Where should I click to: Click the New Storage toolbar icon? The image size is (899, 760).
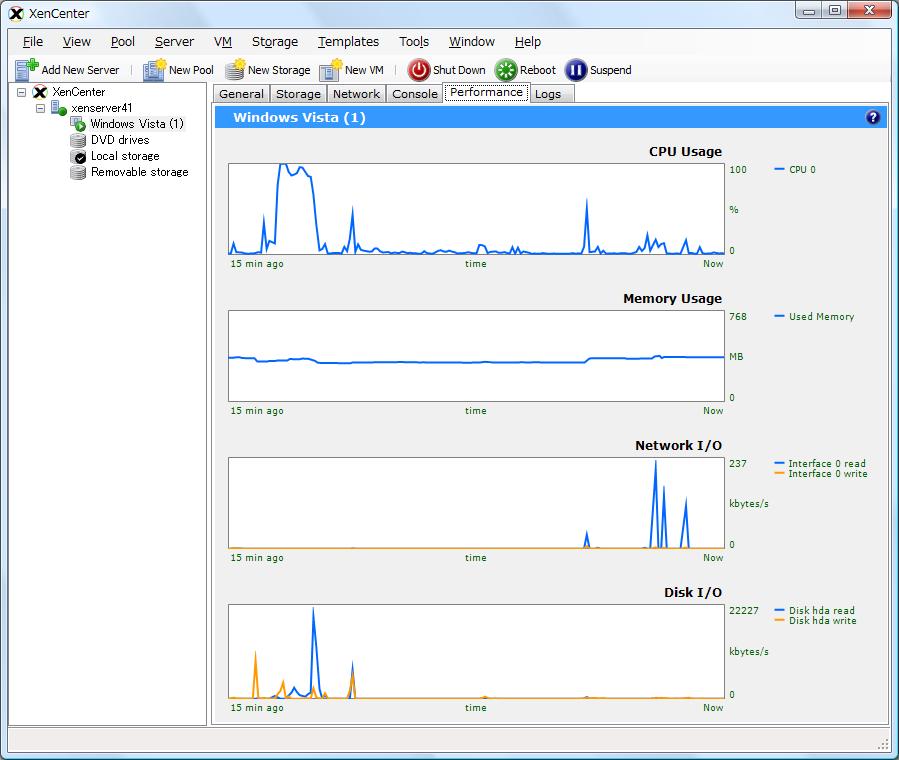(x=235, y=69)
